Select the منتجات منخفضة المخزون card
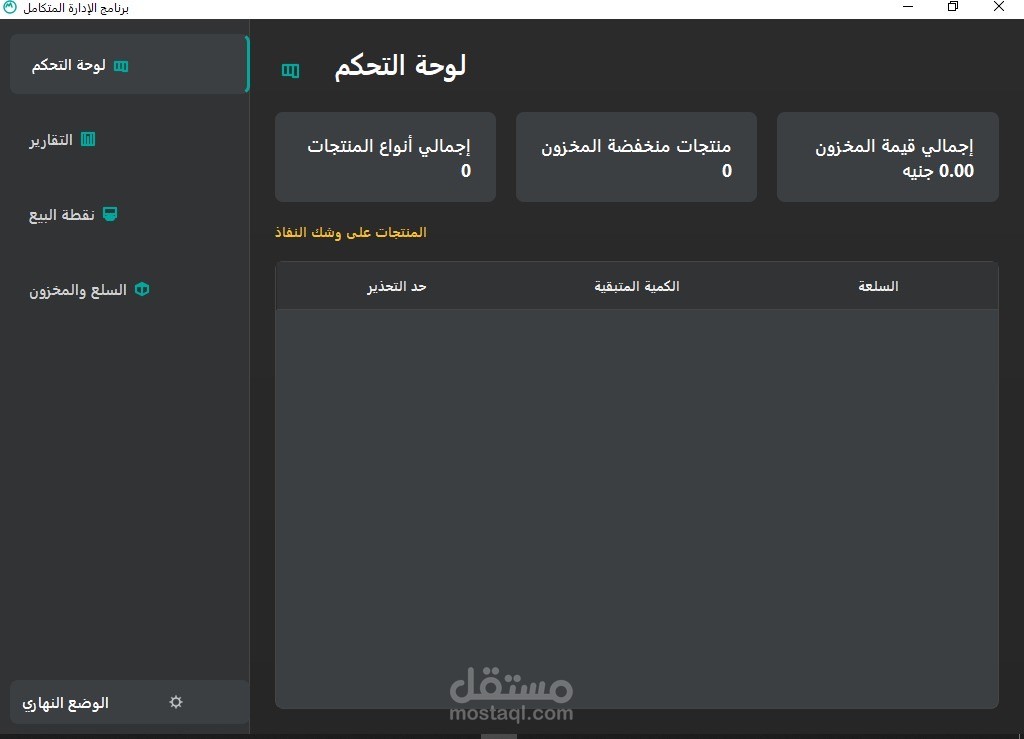Image resolution: width=1024 pixels, height=739 pixels. (636, 157)
